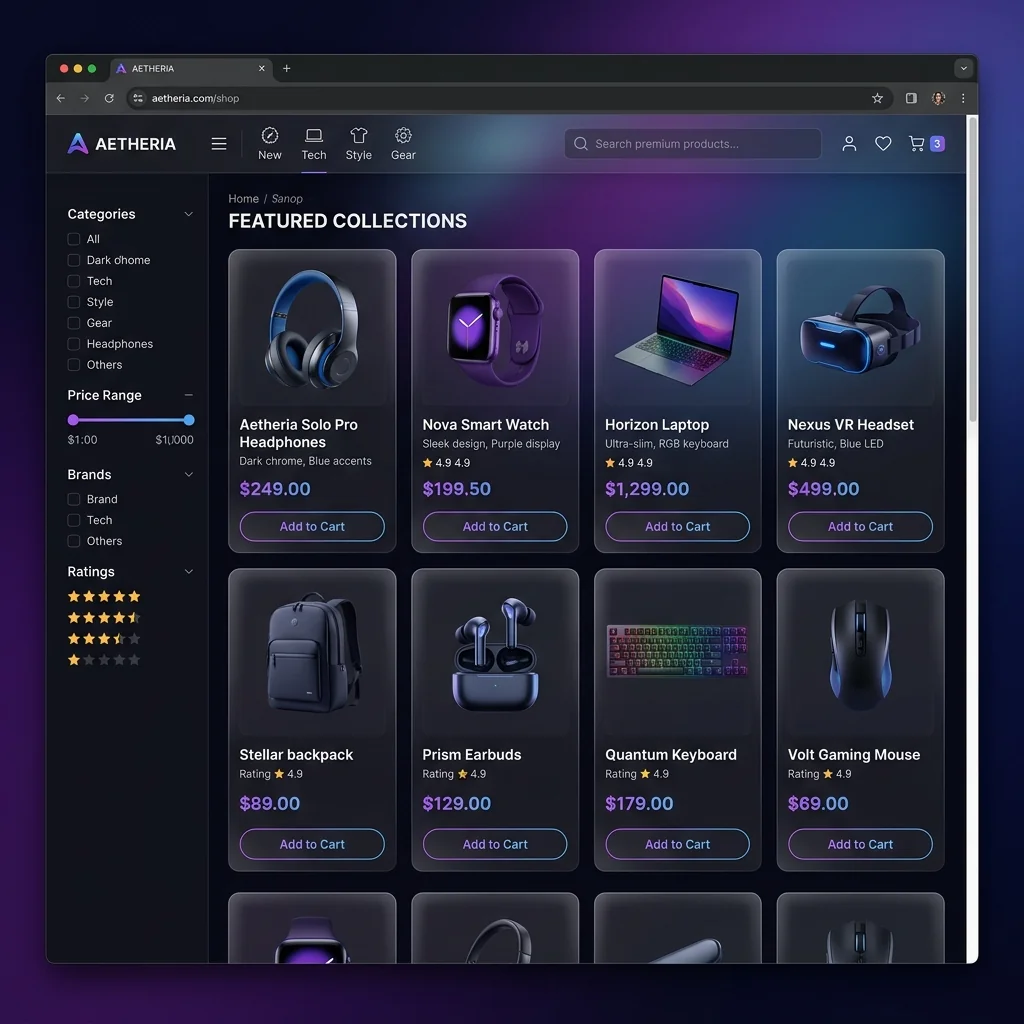Collapse the Ratings section chevron
This screenshot has width=1024, height=1024.
point(188,571)
